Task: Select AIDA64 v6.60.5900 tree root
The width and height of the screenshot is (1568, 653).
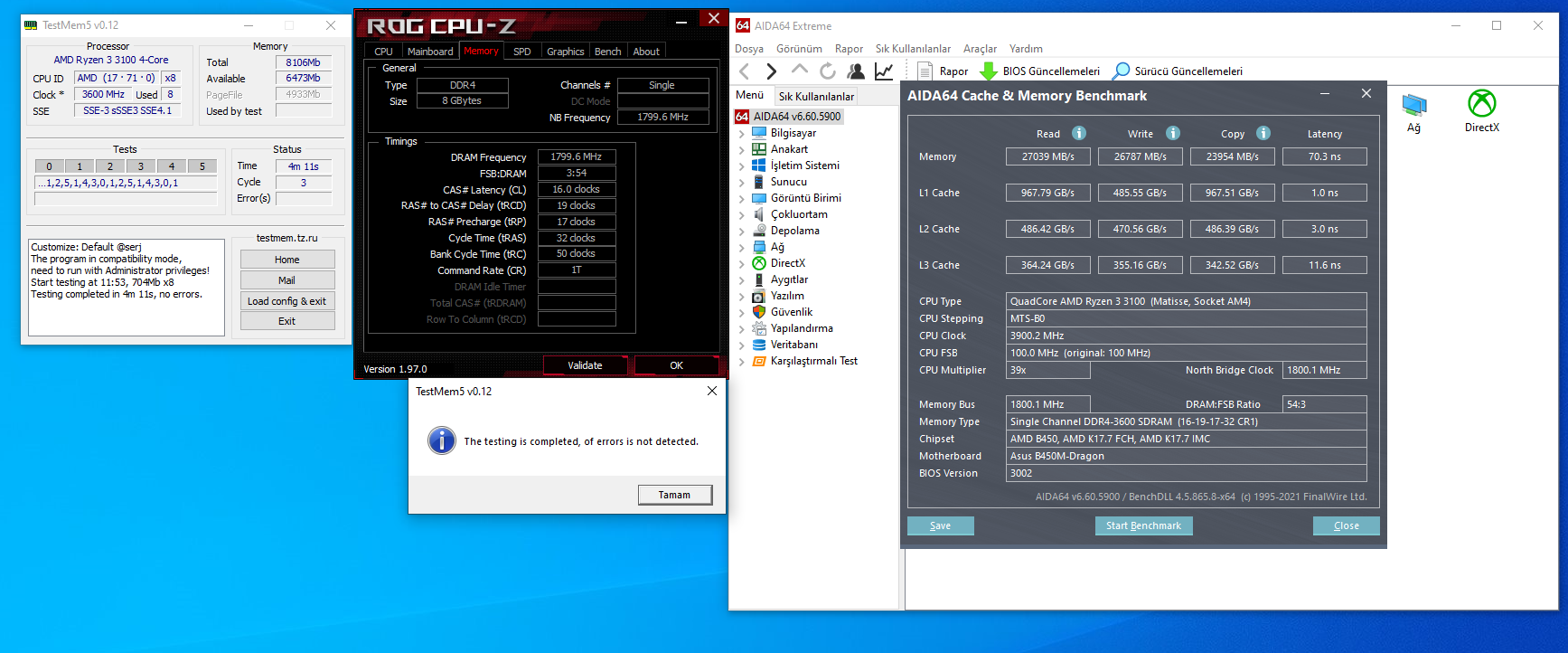Action: 788,117
